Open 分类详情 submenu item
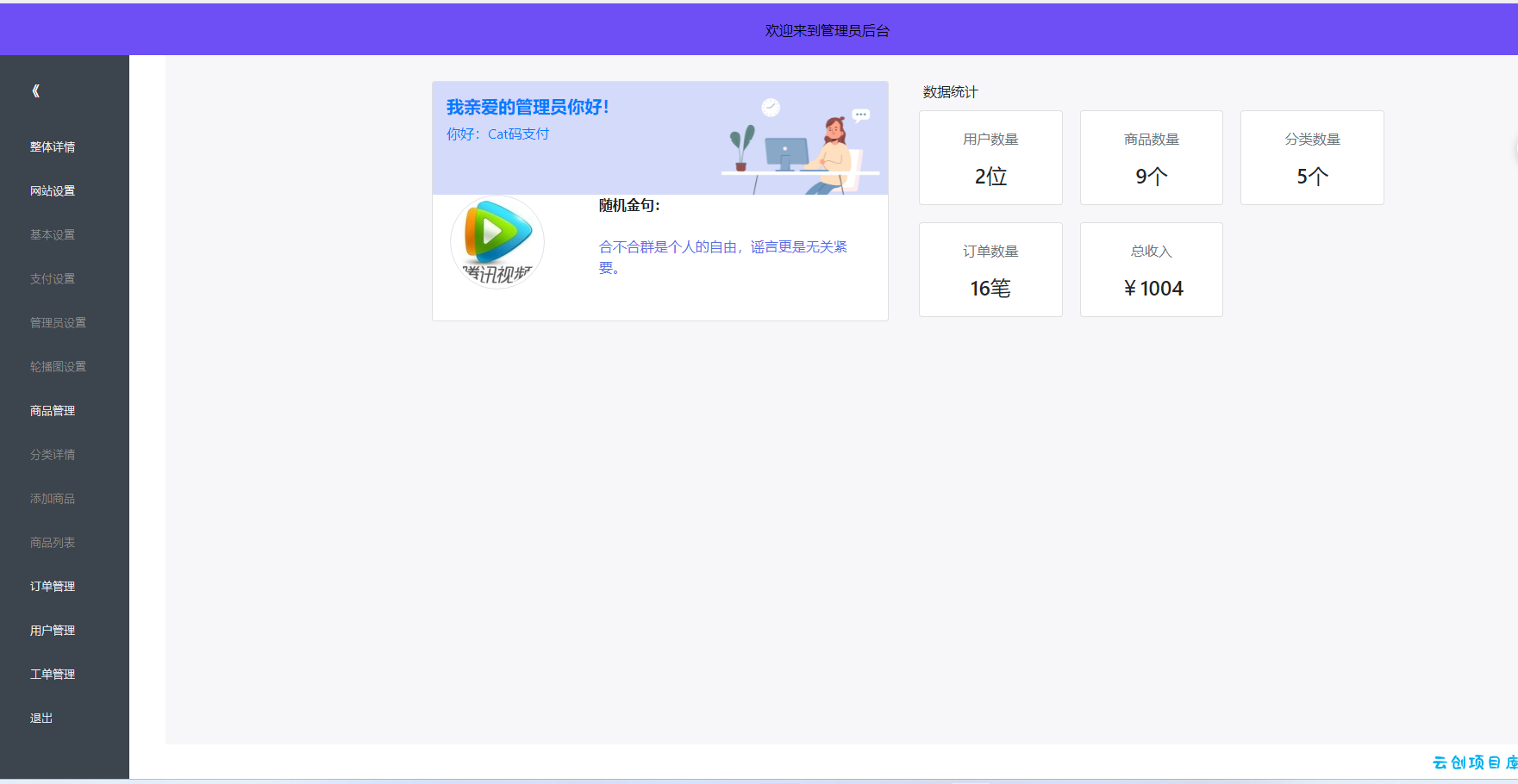Viewport: 1518px width, 784px height. tap(53, 455)
